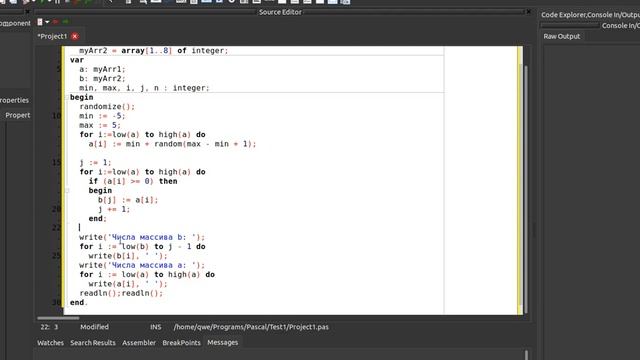
Task: Click the 'for i := low(b) to j - 1' line
Action: click(142, 247)
